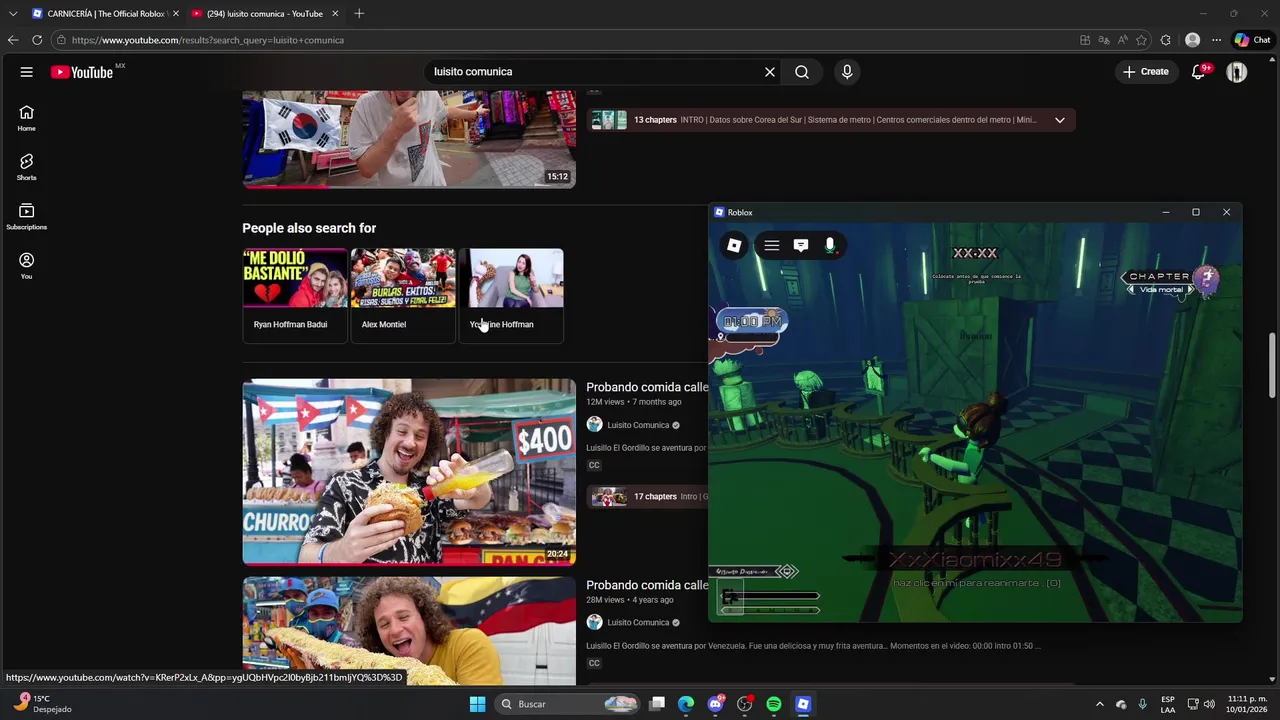Expand the 13 chapters chevron

pos(1060,120)
